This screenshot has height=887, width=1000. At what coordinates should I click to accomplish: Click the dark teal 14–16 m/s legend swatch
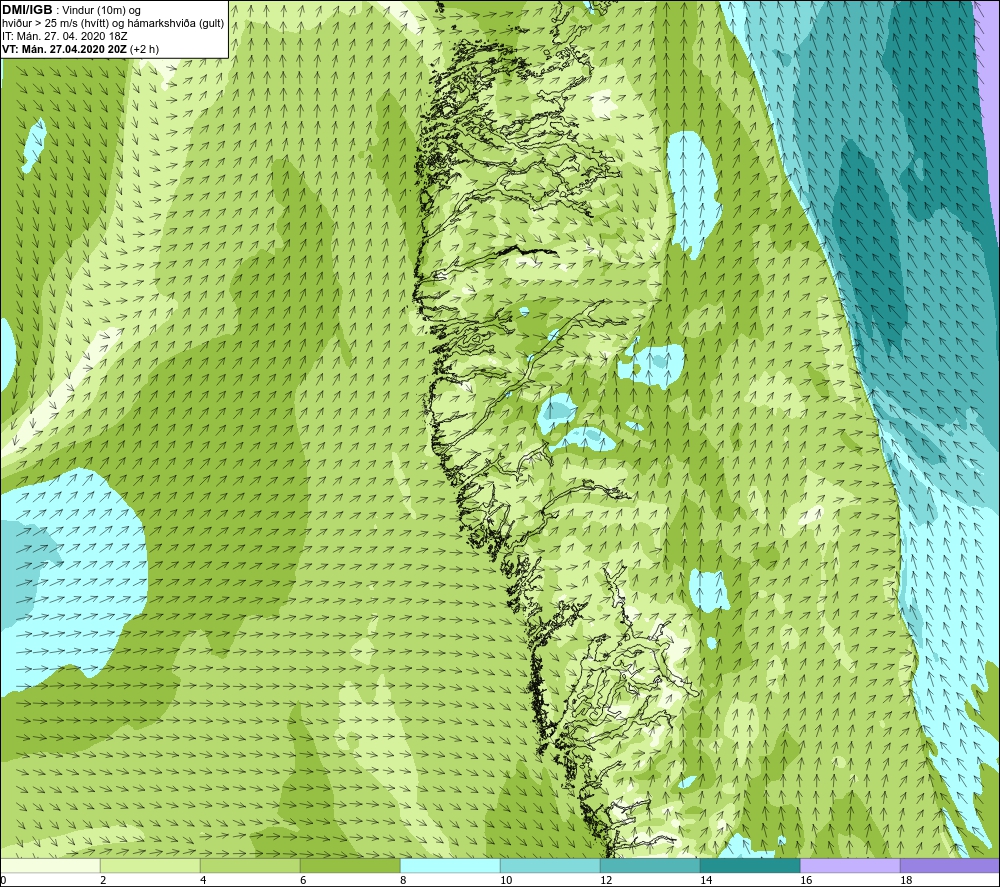tap(750, 865)
